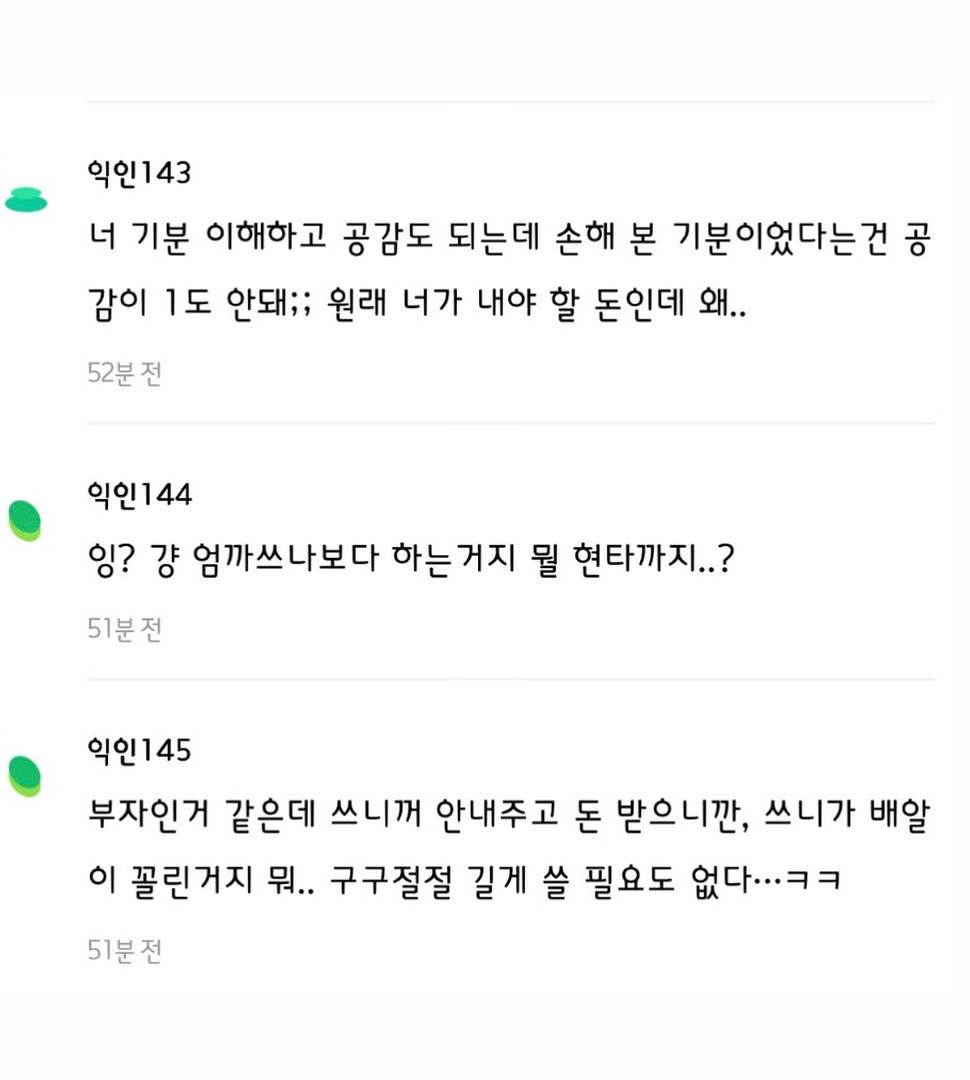The width and height of the screenshot is (970, 1080).
Task: Open the 익인143 username link
Action: pyautogui.click(x=139, y=173)
